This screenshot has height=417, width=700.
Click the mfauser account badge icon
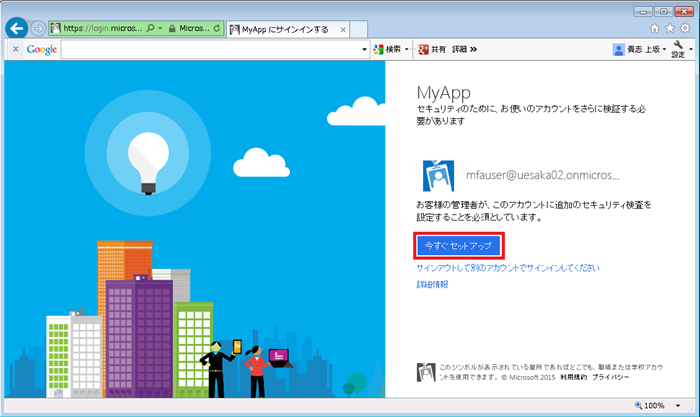[x=438, y=176]
